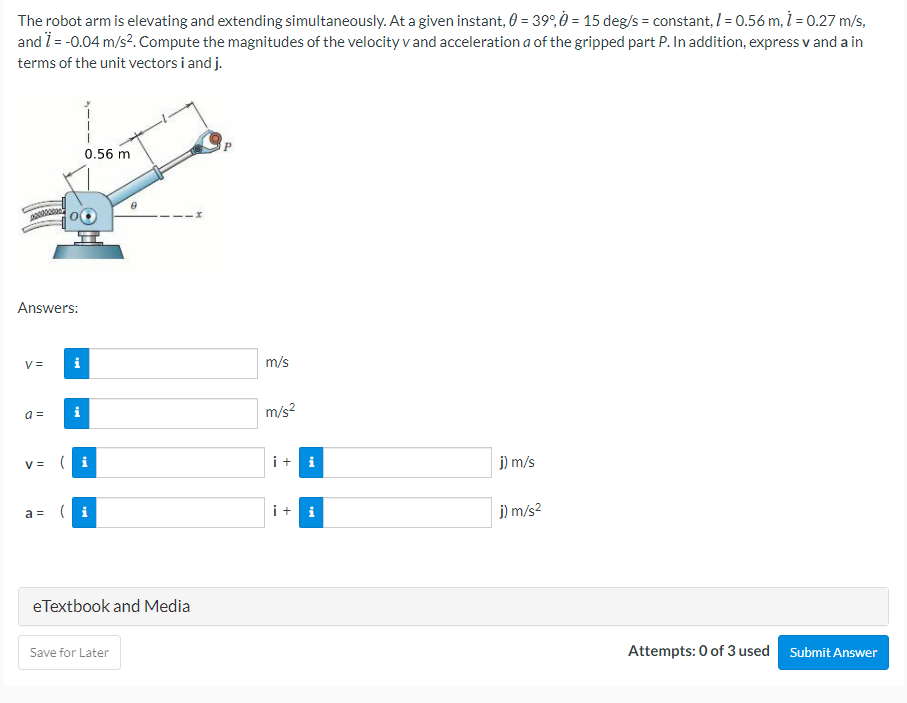Screen dimensions: 907x703
Task: Select the a magnitude answer field
Action: pos(175,413)
